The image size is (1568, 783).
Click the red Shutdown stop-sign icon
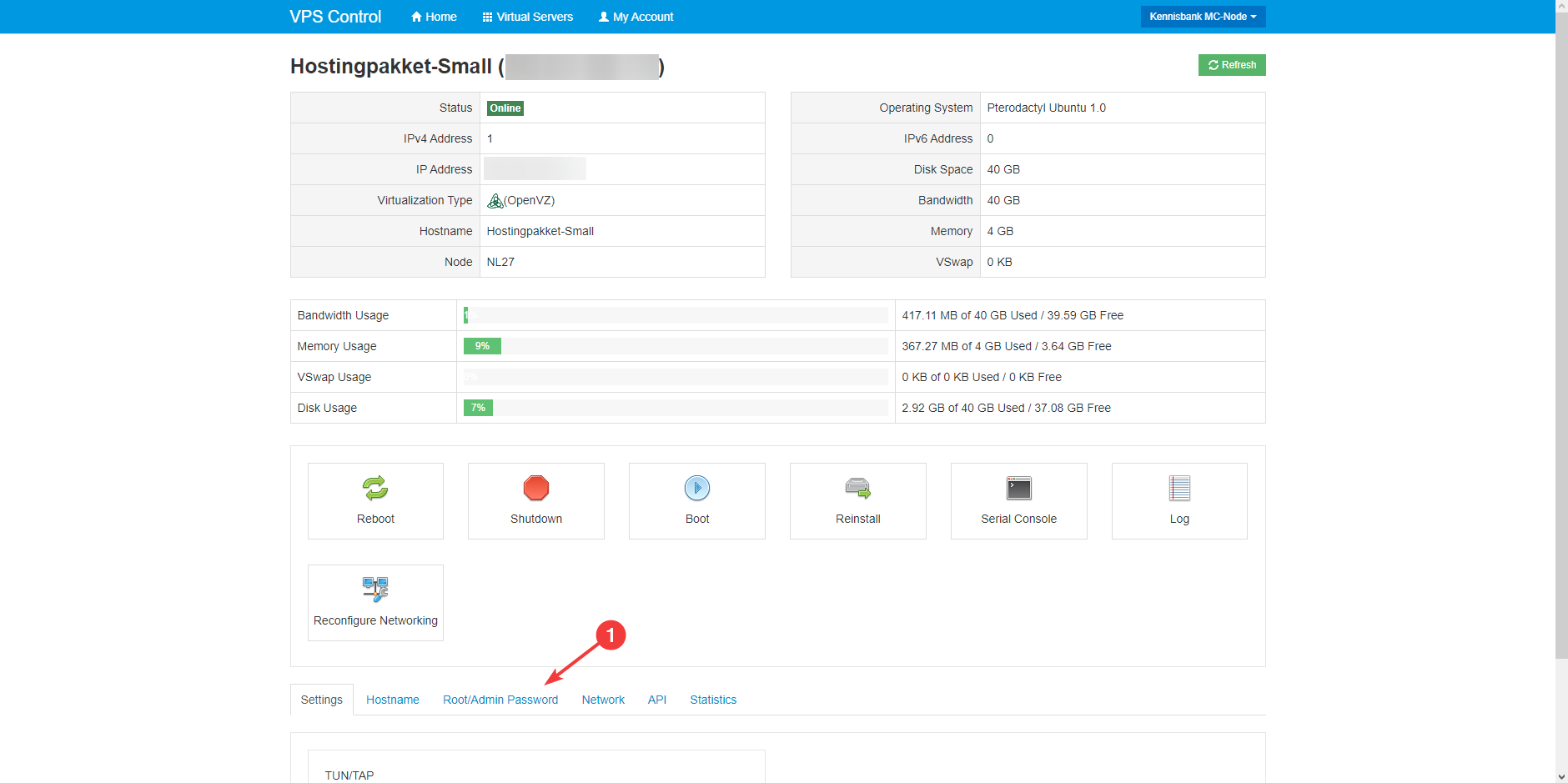coord(536,488)
